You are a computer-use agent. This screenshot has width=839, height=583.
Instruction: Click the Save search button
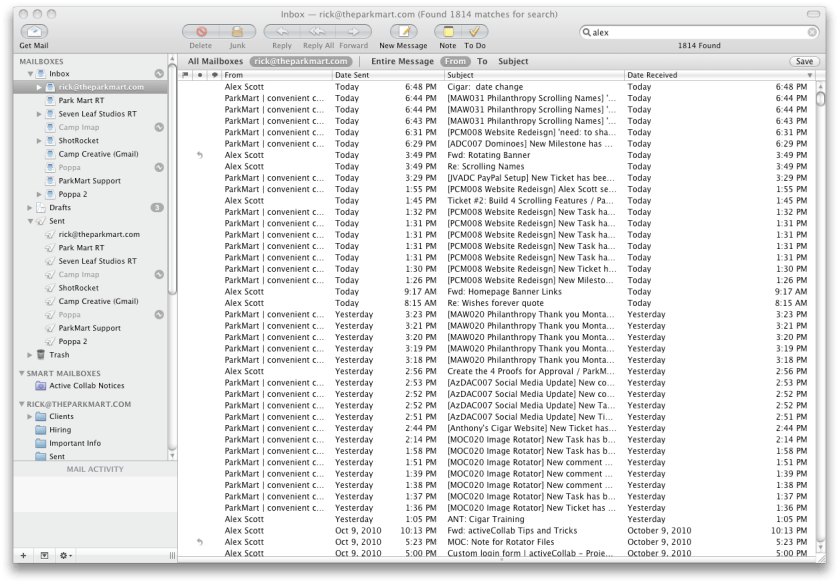point(803,61)
